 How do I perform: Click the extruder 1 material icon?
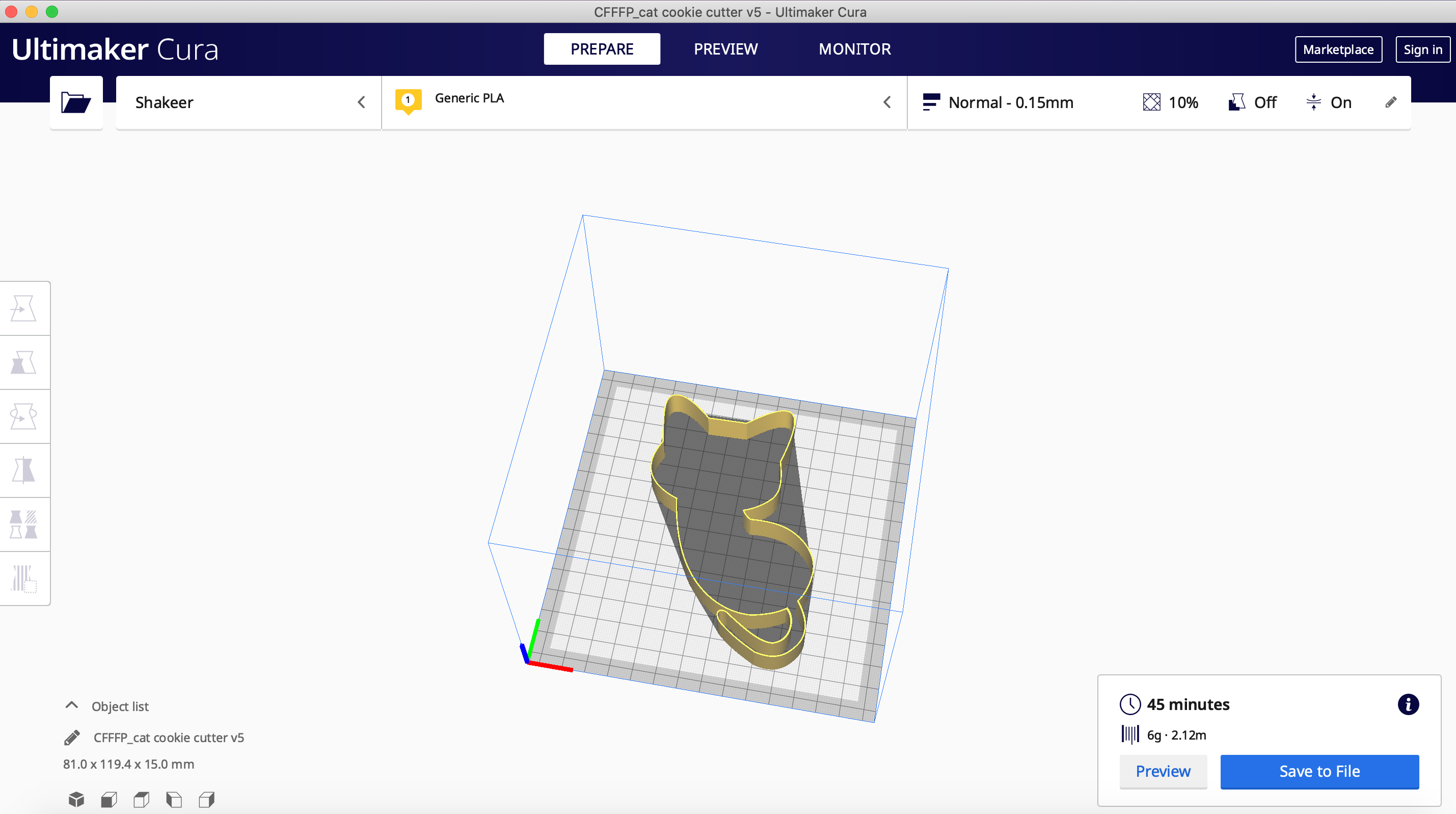coord(408,102)
